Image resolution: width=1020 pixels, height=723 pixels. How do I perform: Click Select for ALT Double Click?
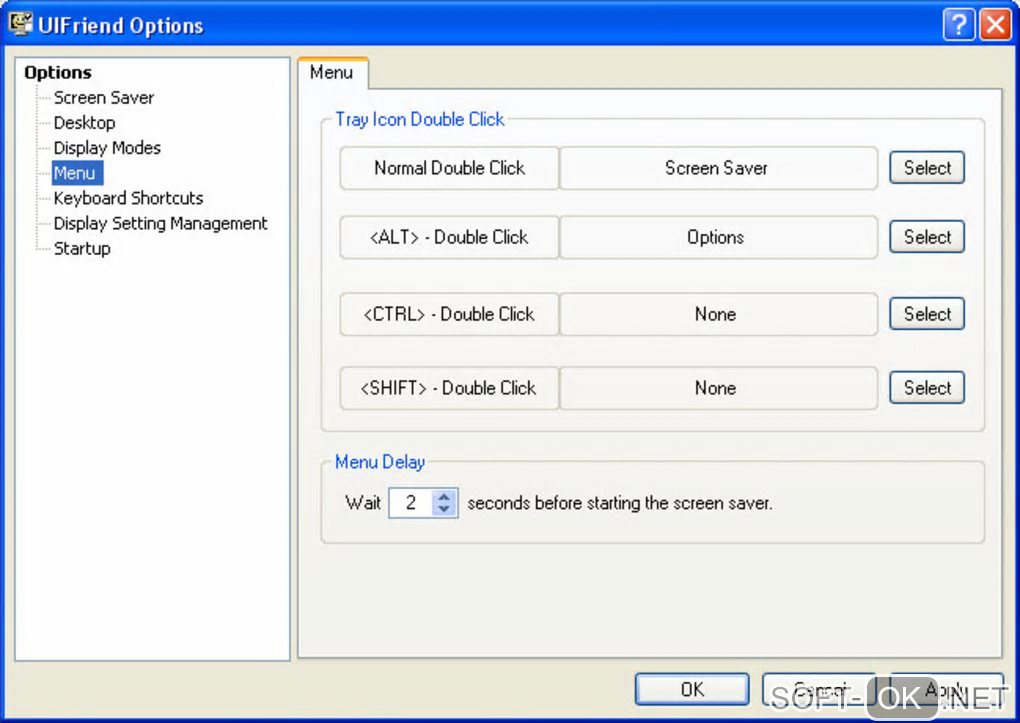click(926, 237)
